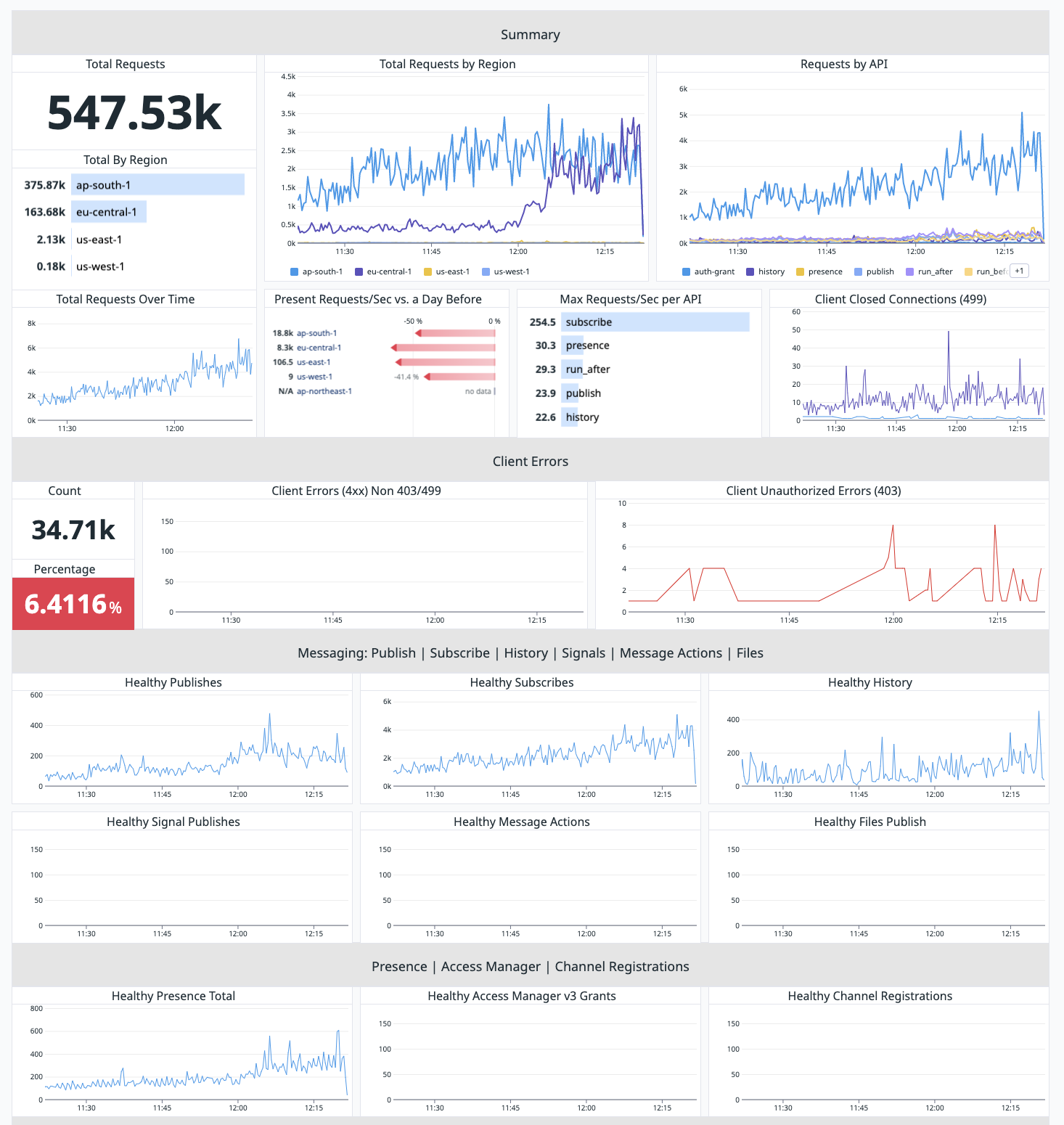Click the ap-south-1 blue legend swatch under Total Requests by Region
Viewport: 1064px width, 1125px height.
click(294, 271)
